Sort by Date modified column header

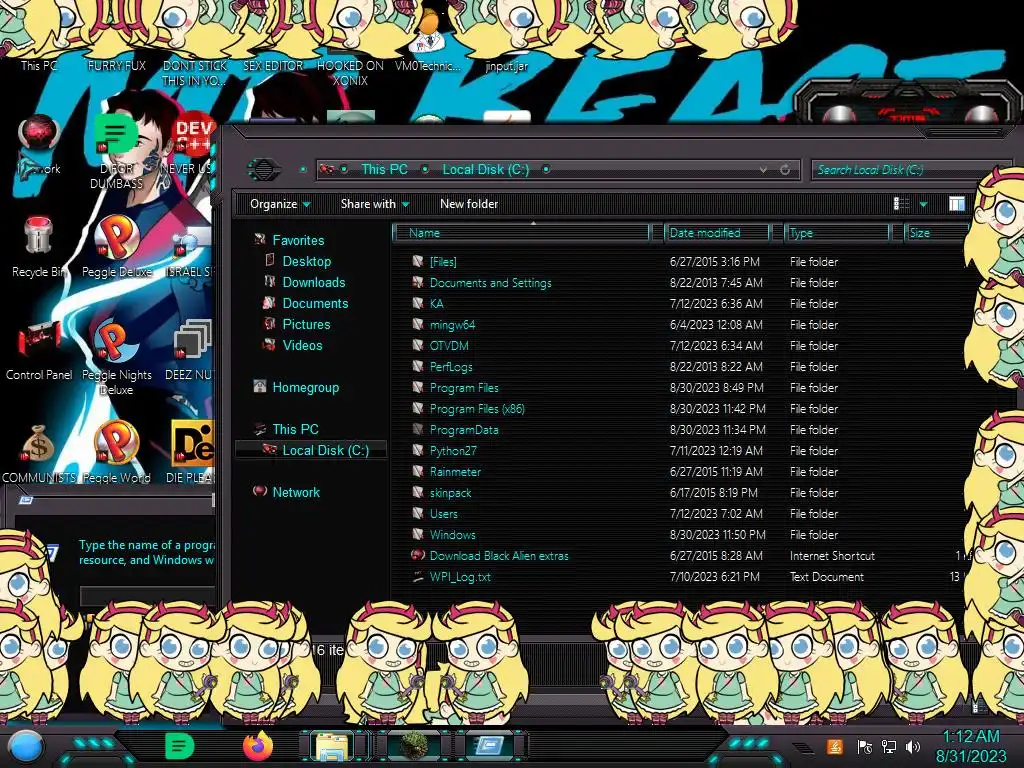[716, 233]
